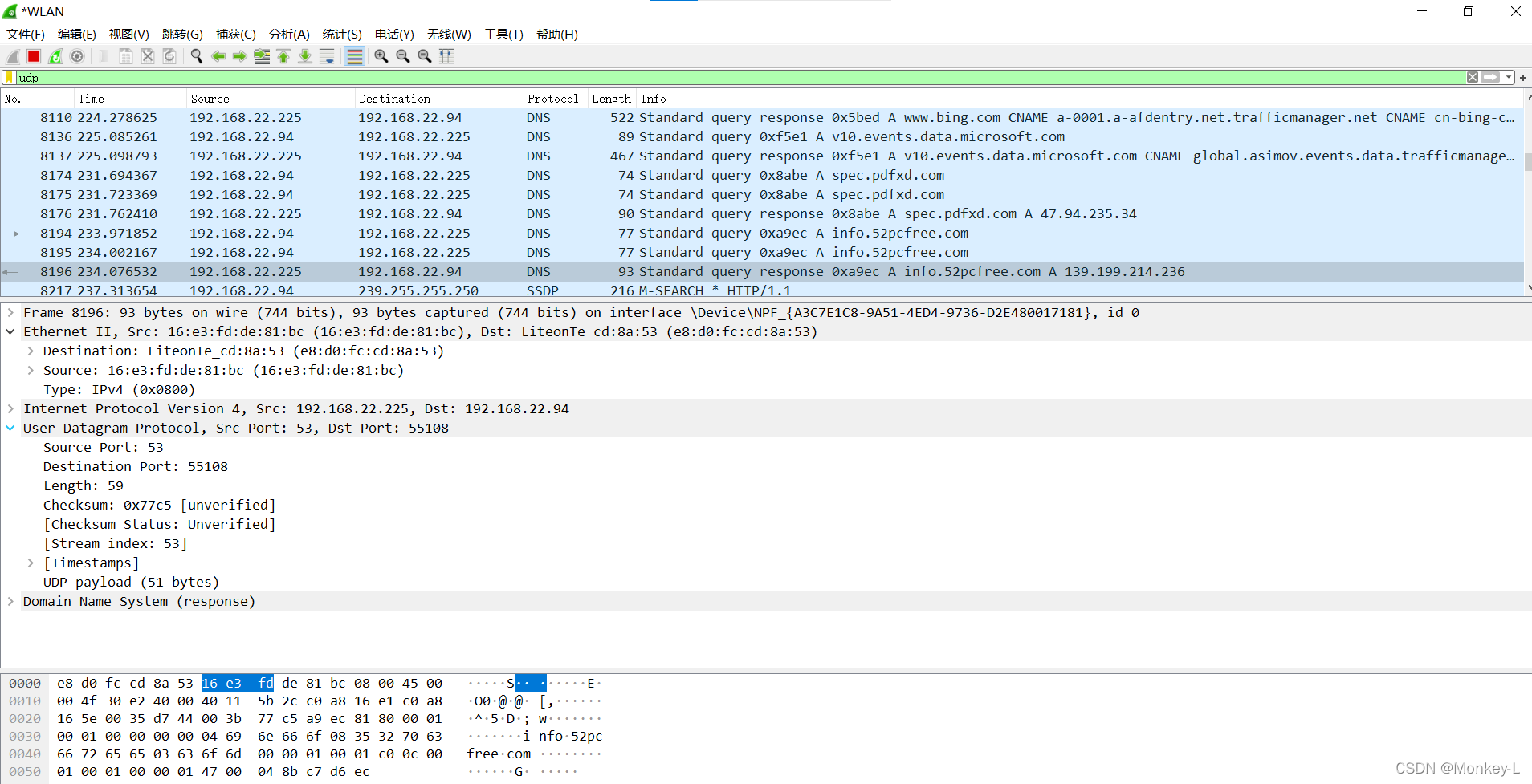The width and height of the screenshot is (1532, 784).
Task: Expand Destination LiteonTe_cd:8a:53 subtree
Action: (x=31, y=351)
